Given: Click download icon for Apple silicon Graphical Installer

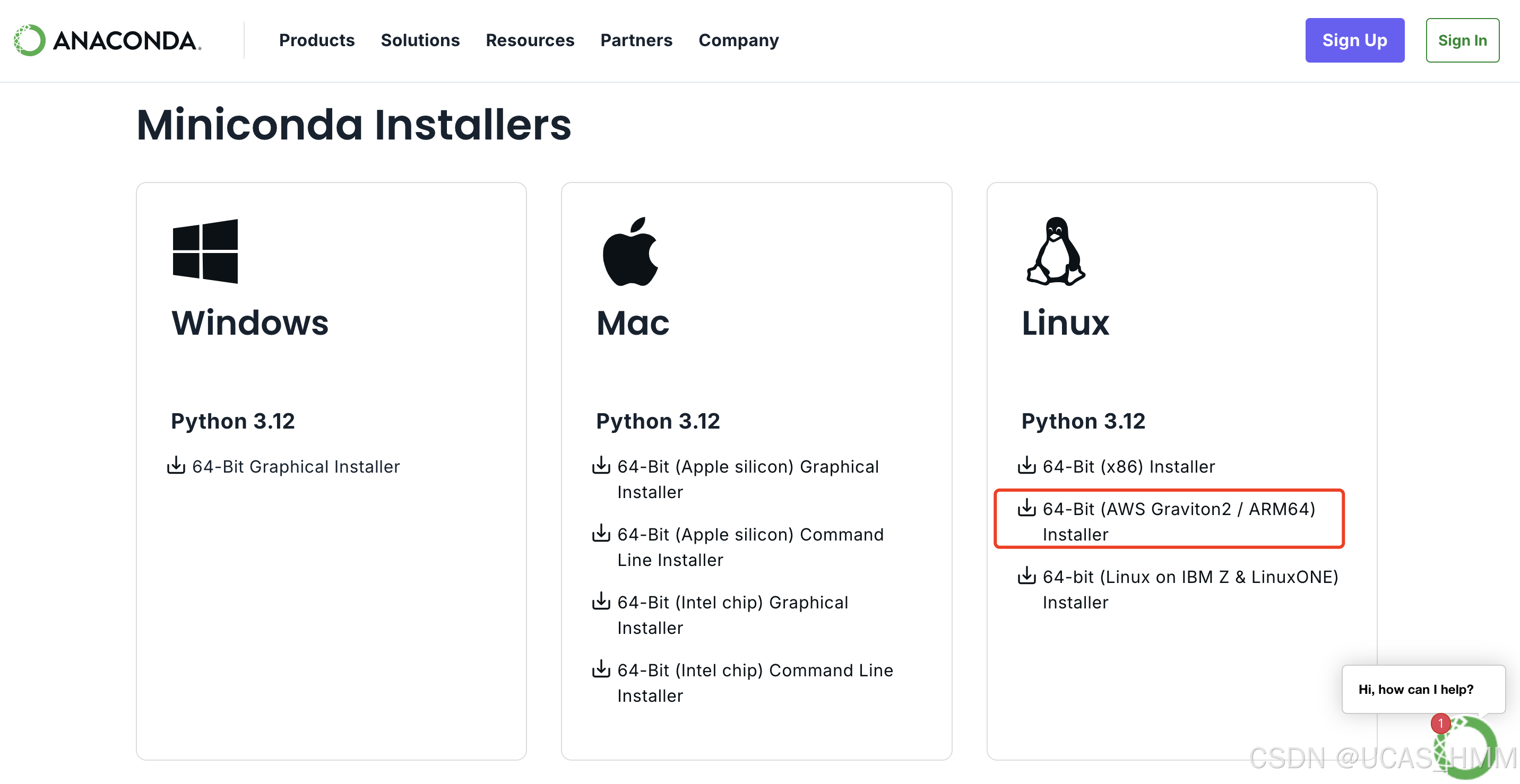Looking at the screenshot, I should coord(601,465).
